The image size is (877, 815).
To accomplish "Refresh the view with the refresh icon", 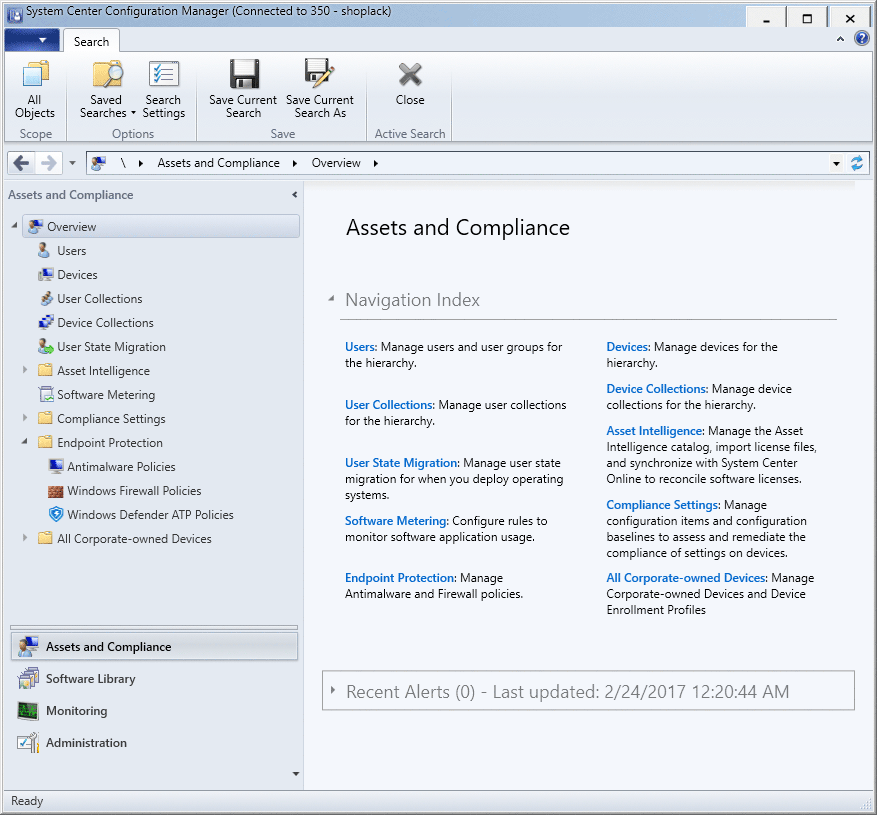I will 857,163.
